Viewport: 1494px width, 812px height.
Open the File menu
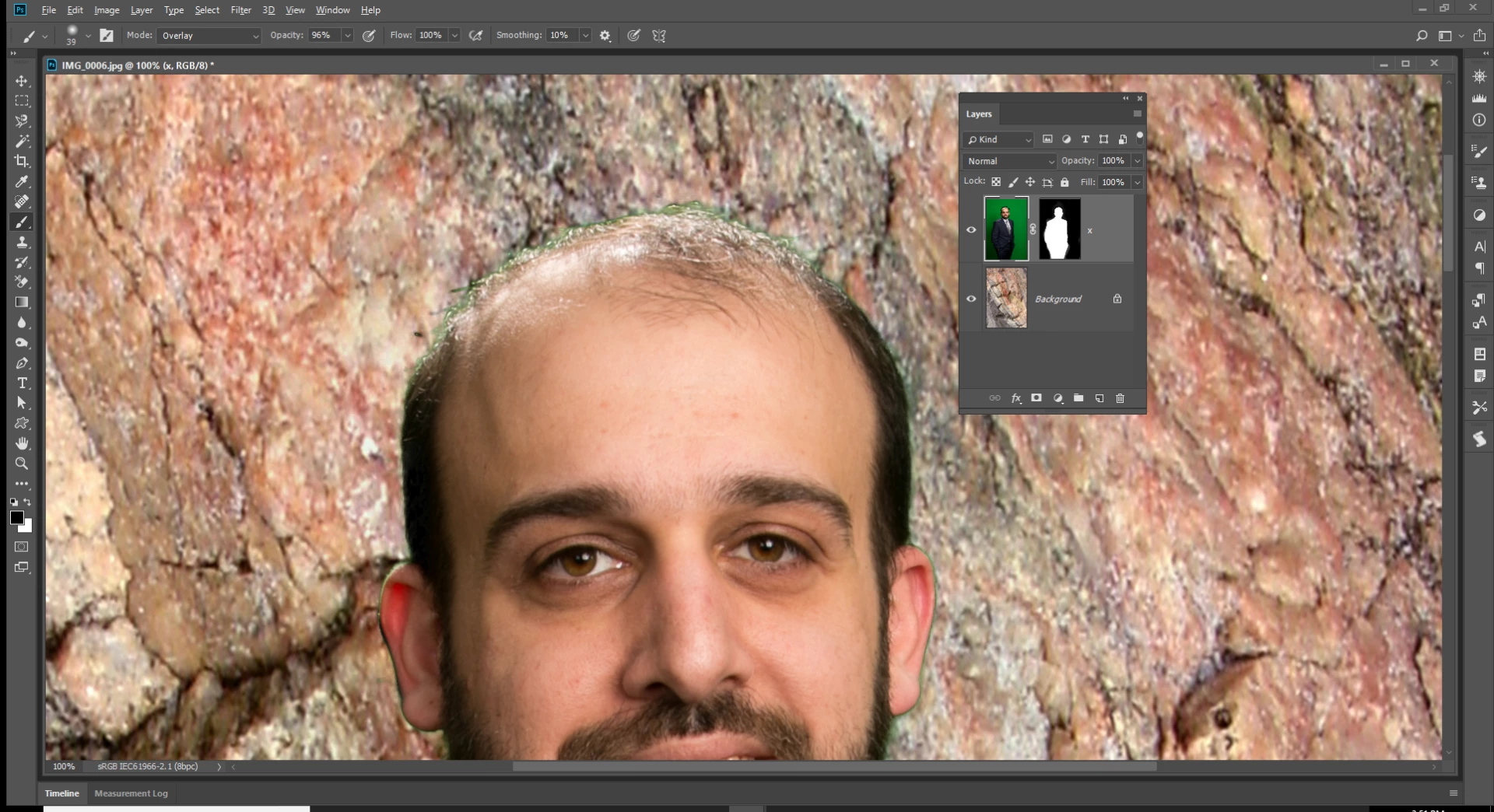(x=48, y=10)
